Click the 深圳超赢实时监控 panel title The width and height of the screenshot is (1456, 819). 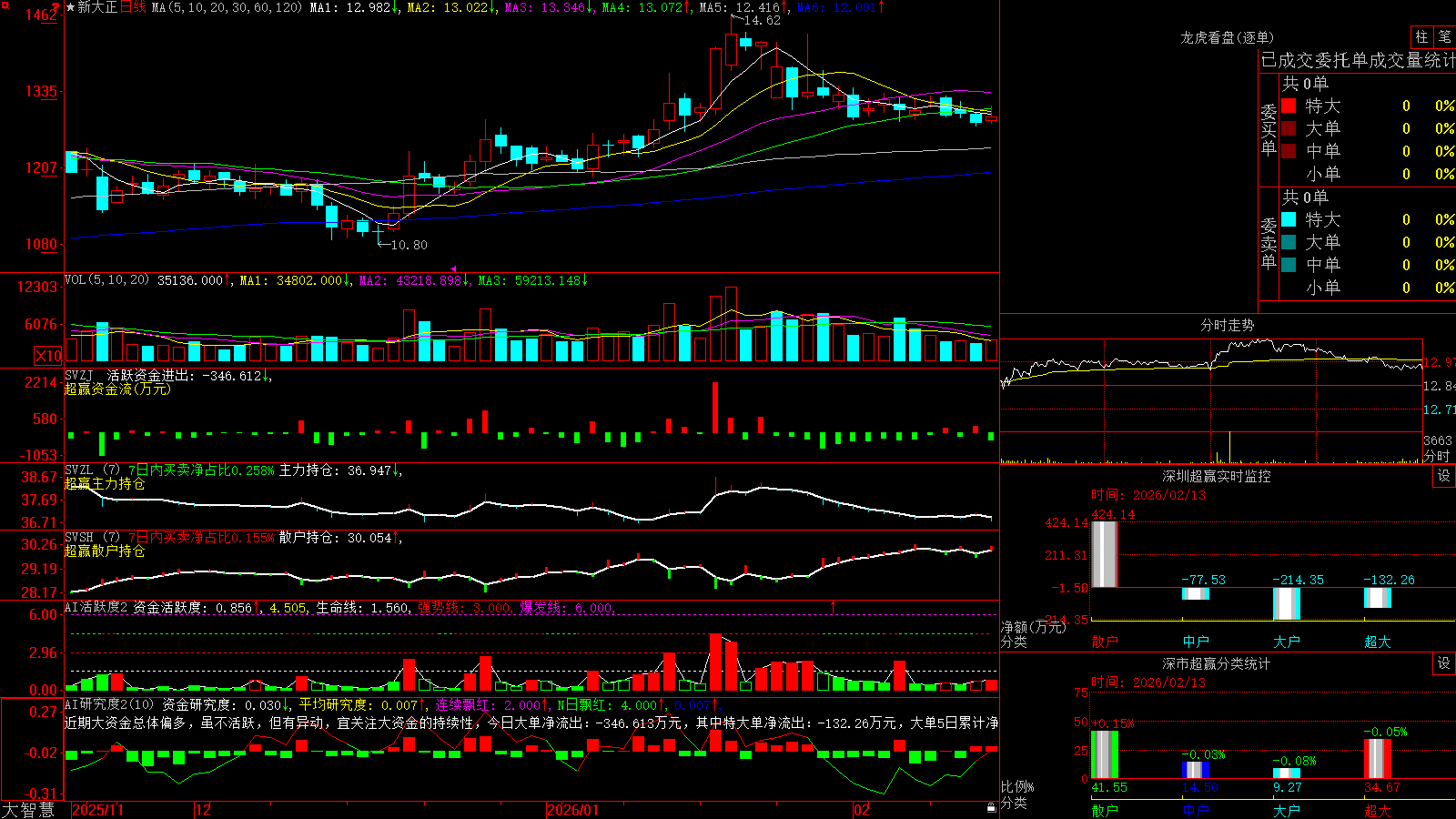pyautogui.click(x=1217, y=476)
